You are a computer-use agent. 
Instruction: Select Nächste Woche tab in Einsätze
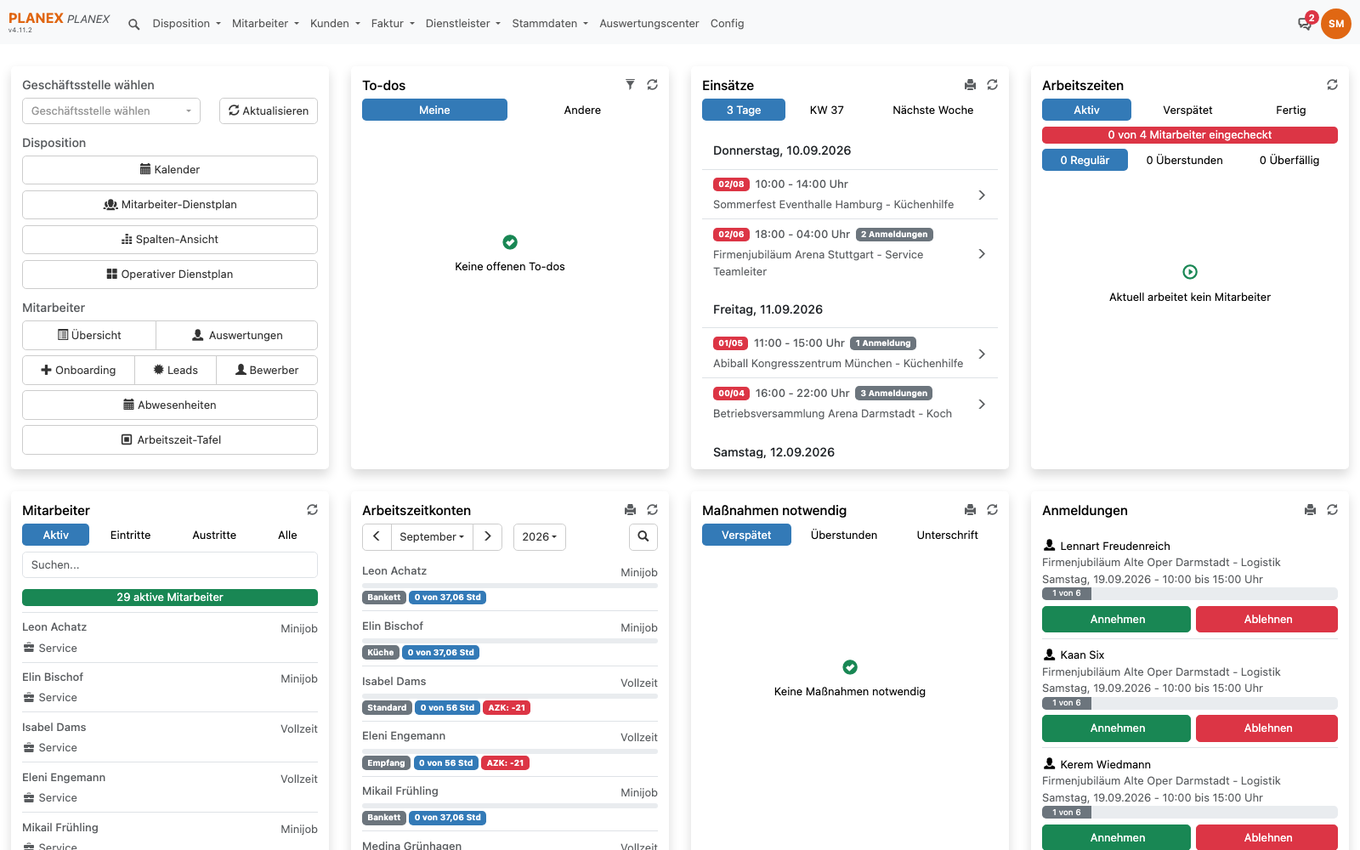[x=933, y=110]
